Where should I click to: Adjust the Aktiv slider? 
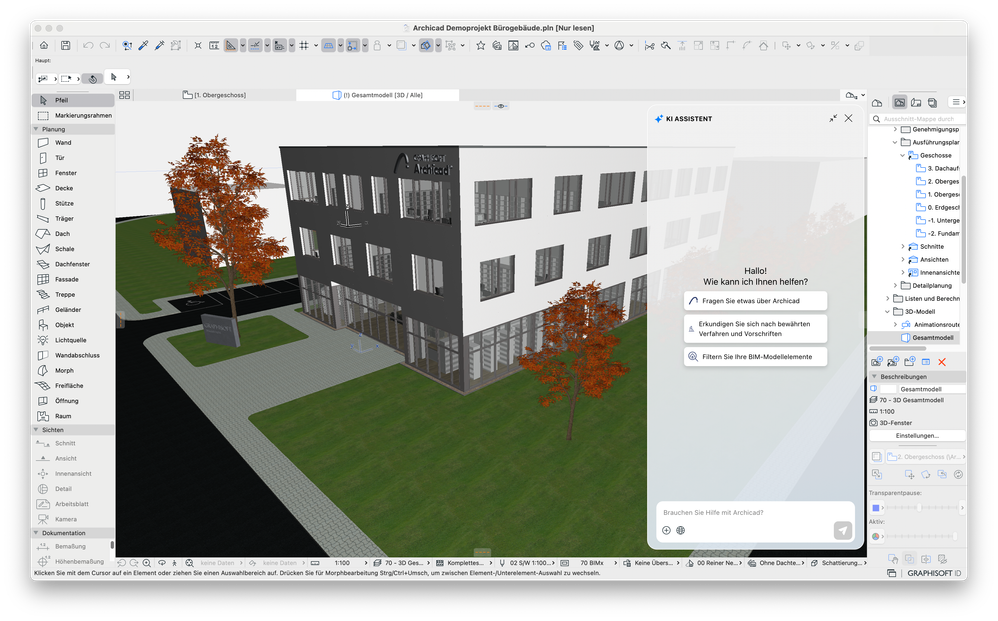coord(921,536)
